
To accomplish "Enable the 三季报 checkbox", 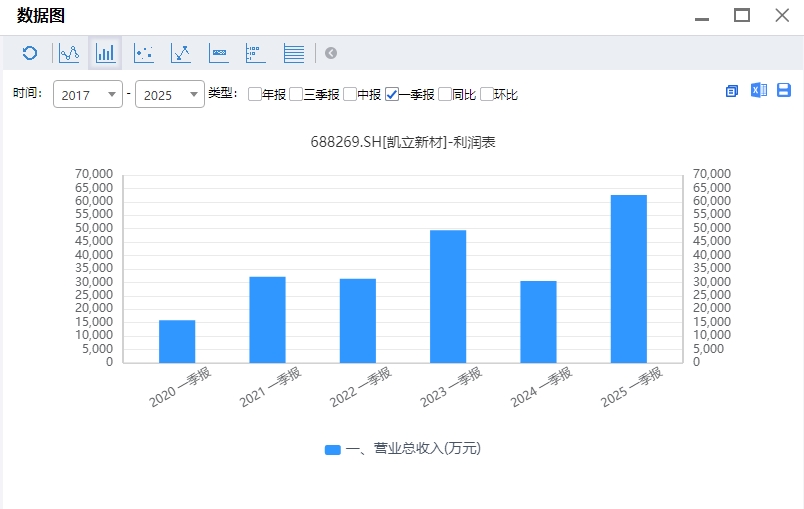I will coord(296,94).
